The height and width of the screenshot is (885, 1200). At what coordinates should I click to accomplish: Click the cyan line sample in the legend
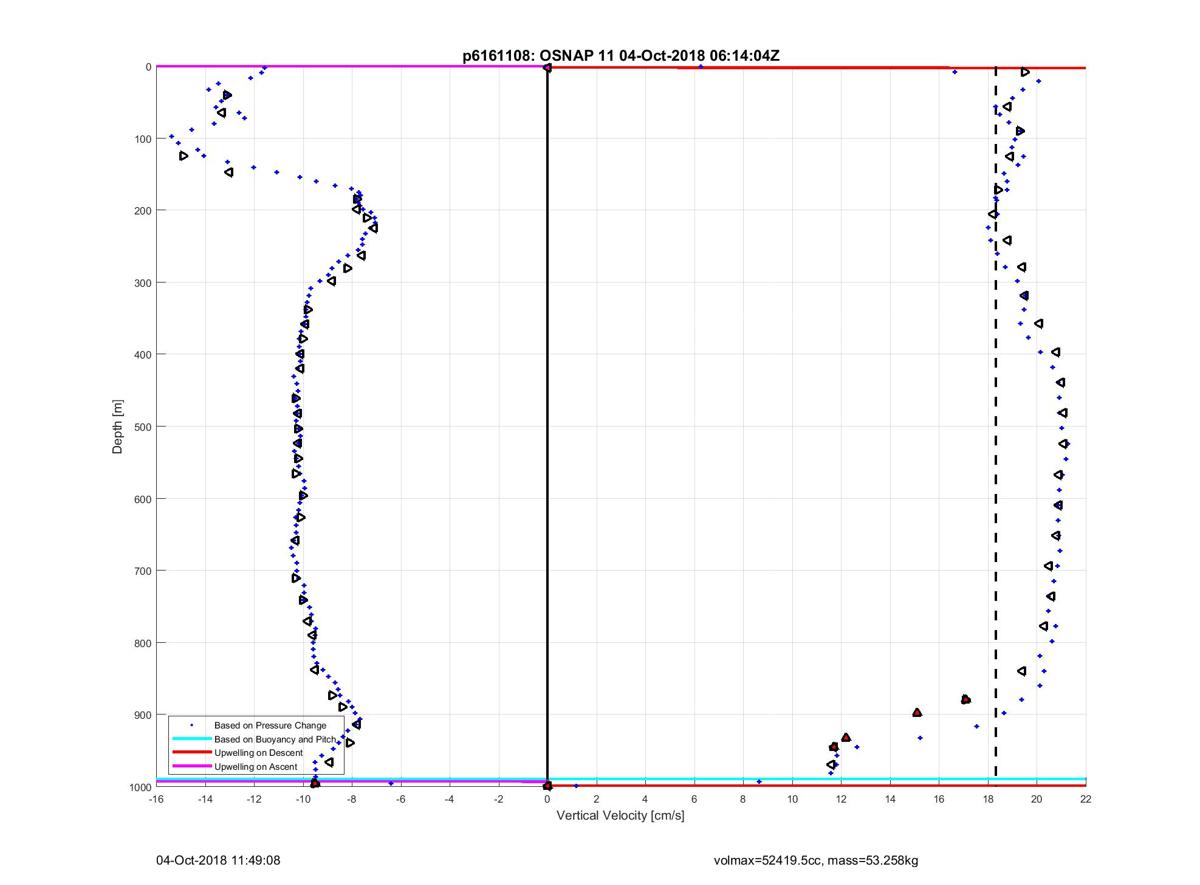click(191, 738)
